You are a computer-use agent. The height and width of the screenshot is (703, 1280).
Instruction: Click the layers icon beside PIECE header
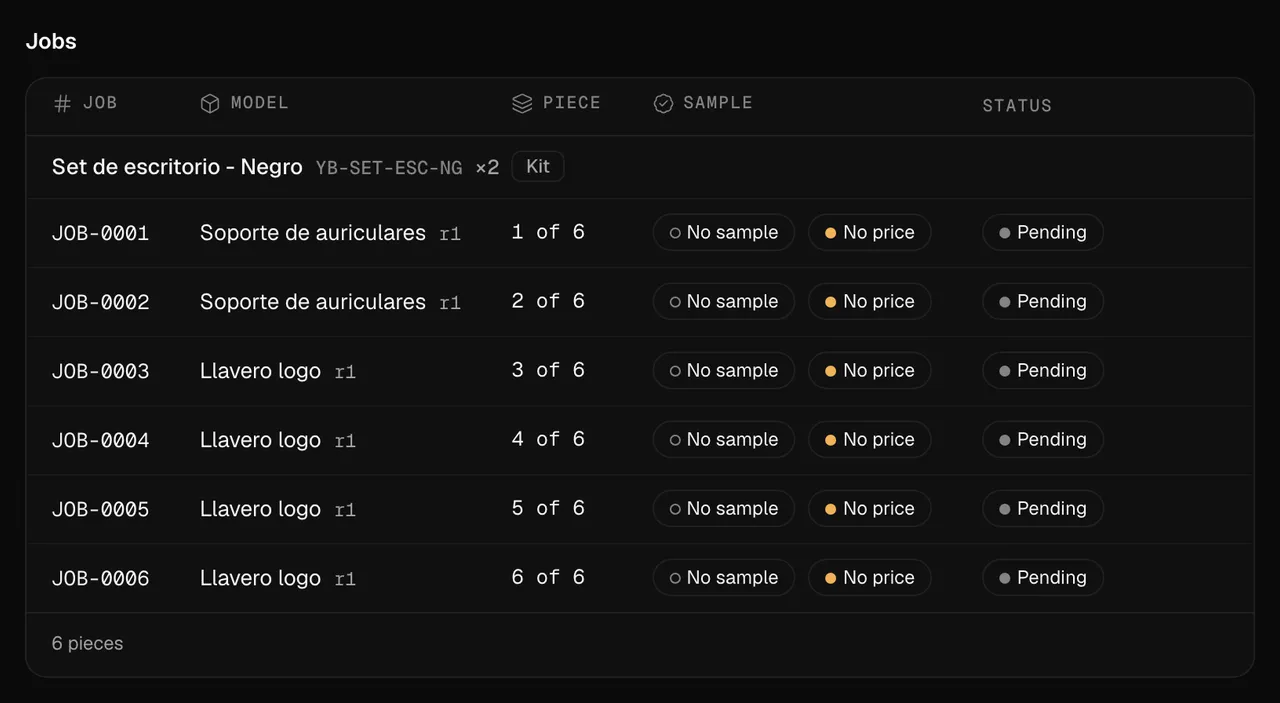click(522, 104)
